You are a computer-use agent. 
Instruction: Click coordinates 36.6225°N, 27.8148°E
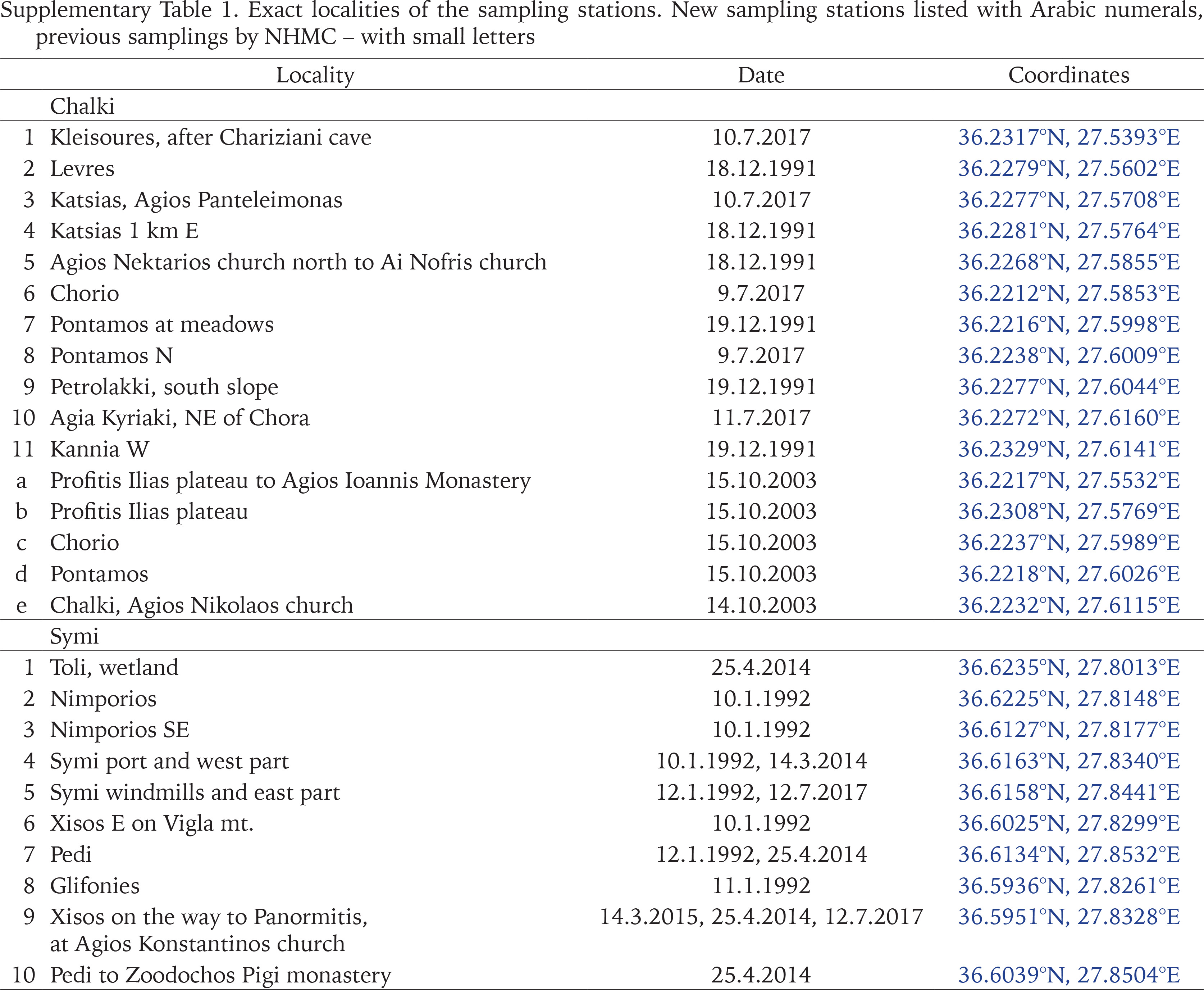tap(1069, 699)
